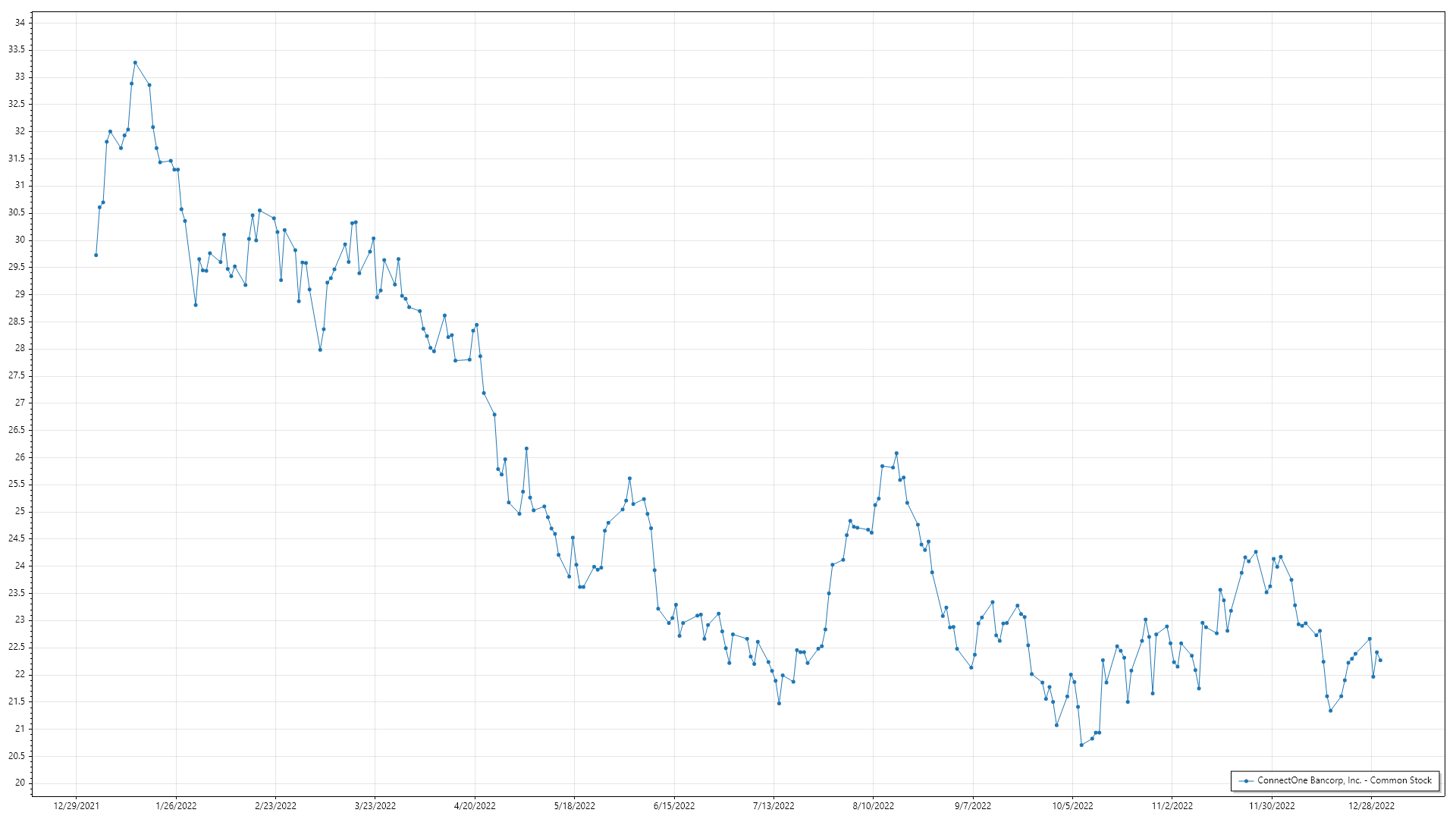Image resolution: width=1456 pixels, height=819 pixels.
Task: Click the 5/18/2022 x-axis date label
Action: (x=575, y=805)
